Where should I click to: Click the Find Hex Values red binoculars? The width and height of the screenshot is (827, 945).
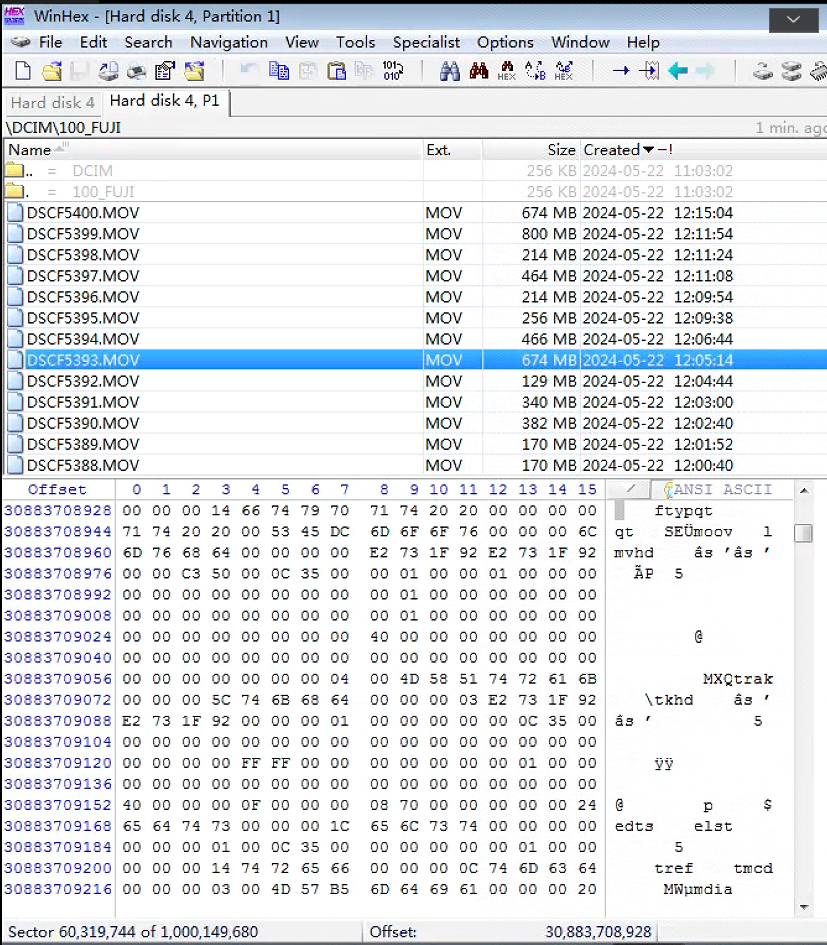(x=479, y=71)
